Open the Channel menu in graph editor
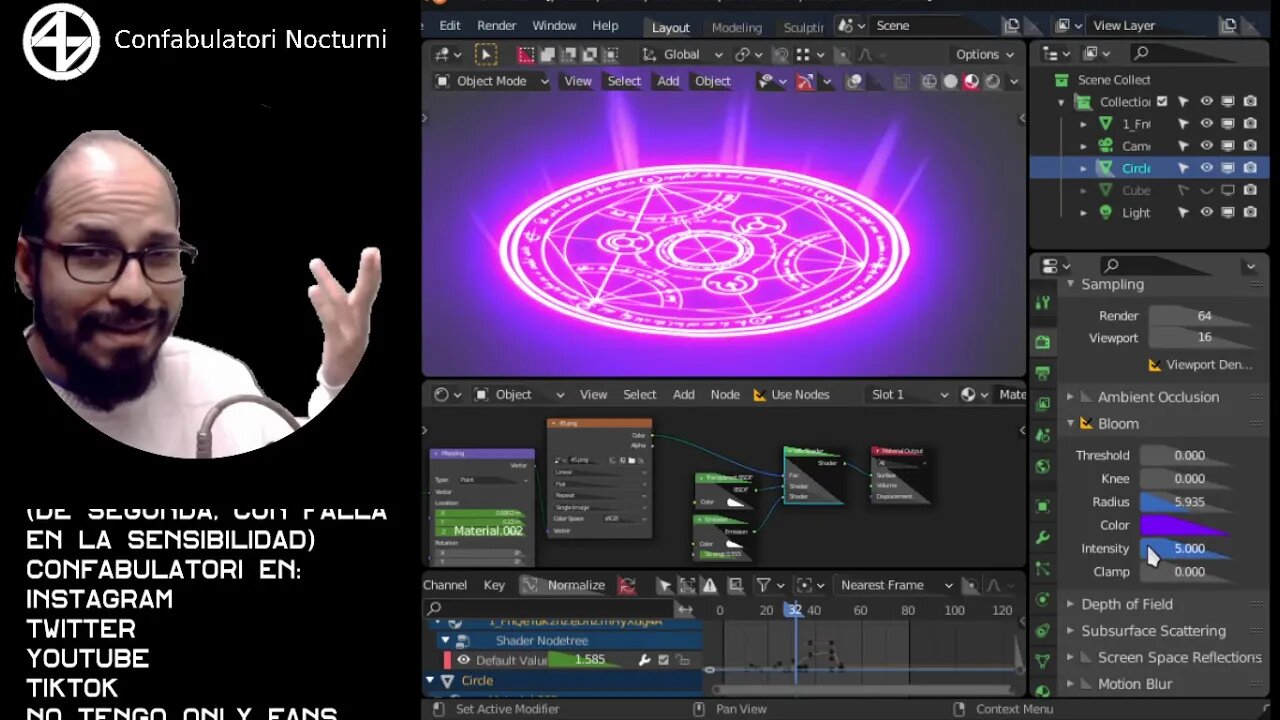 pyautogui.click(x=445, y=585)
